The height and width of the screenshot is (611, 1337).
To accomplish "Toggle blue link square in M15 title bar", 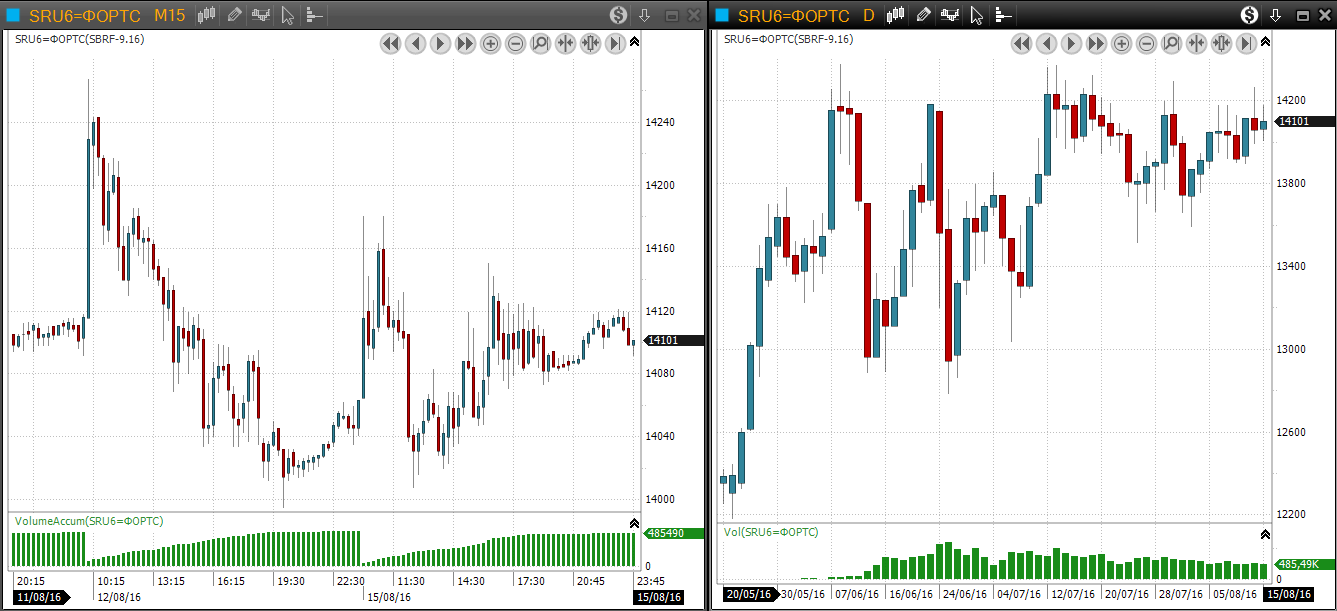I will [13, 15].
